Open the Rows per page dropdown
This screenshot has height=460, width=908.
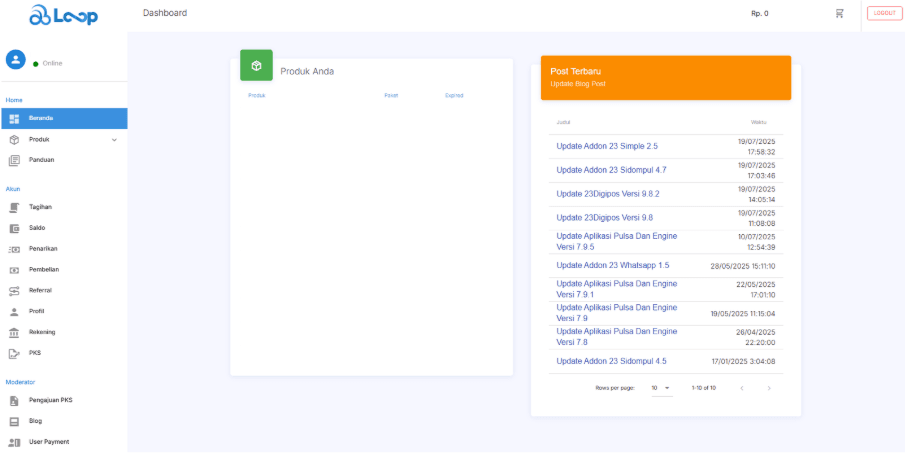coord(661,387)
